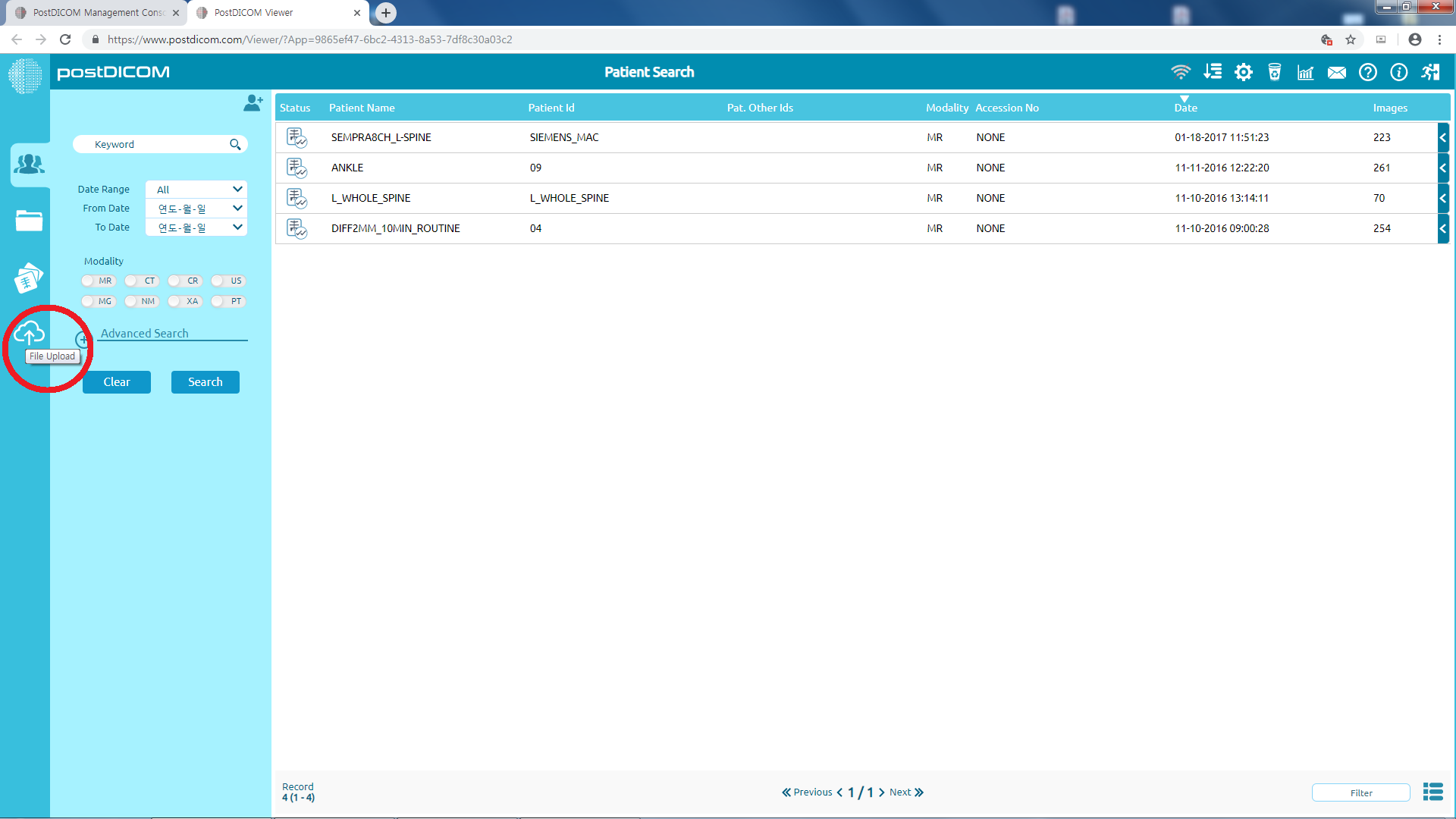The image size is (1456, 819).
Task: Open the mail envelope icon
Action: pyautogui.click(x=1337, y=72)
